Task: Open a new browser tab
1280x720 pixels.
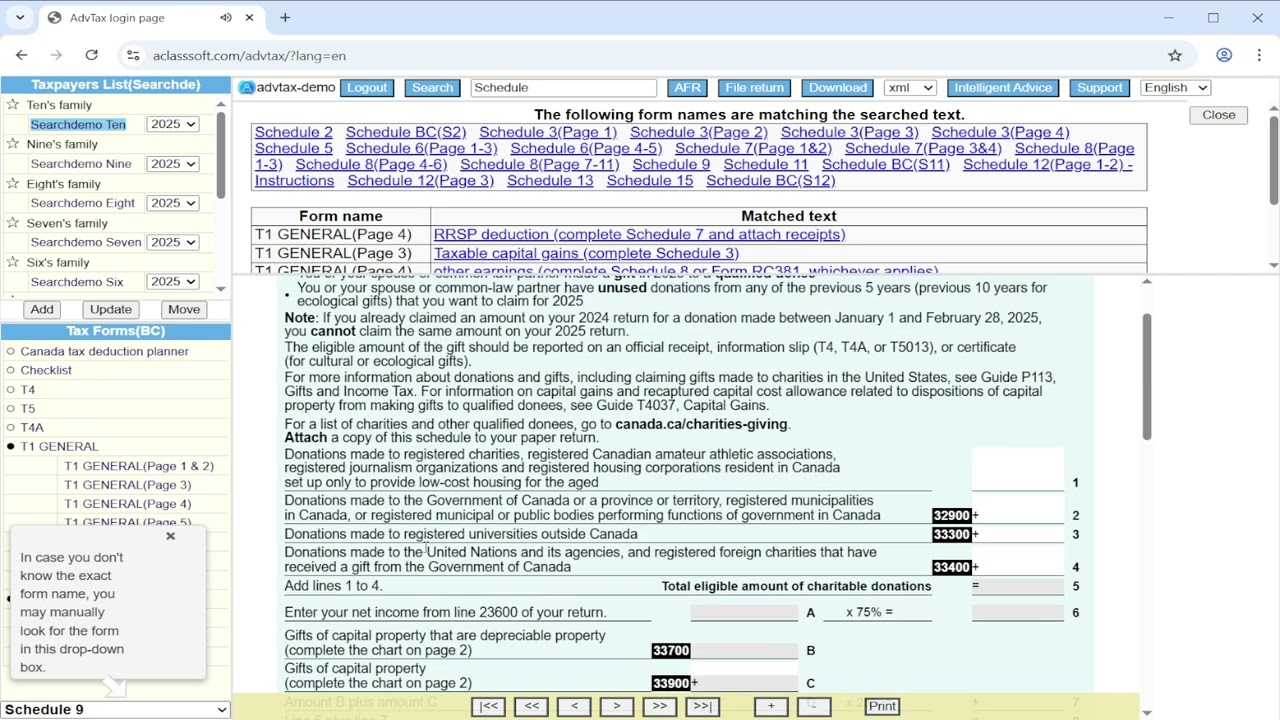Action: [285, 18]
